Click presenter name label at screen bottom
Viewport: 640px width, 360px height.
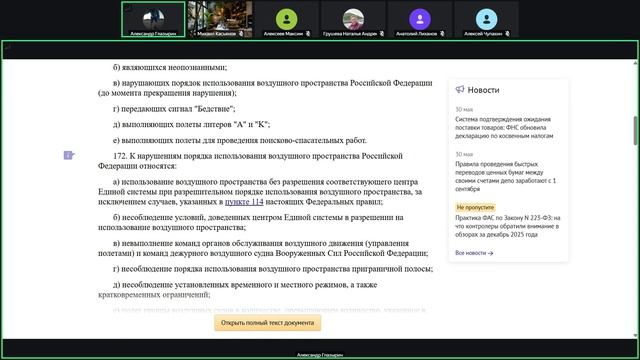point(320,355)
